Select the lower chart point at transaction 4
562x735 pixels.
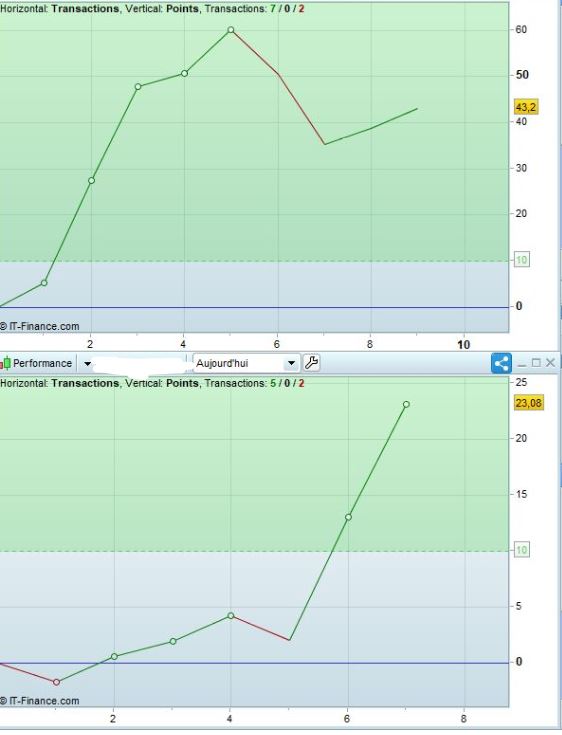pyautogui.click(x=231, y=615)
